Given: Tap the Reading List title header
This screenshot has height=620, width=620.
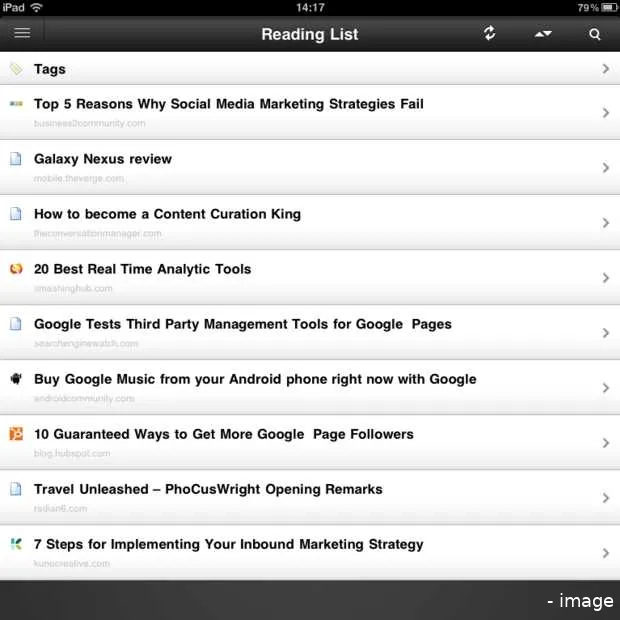Looking at the screenshot, I should coord(309,34).
